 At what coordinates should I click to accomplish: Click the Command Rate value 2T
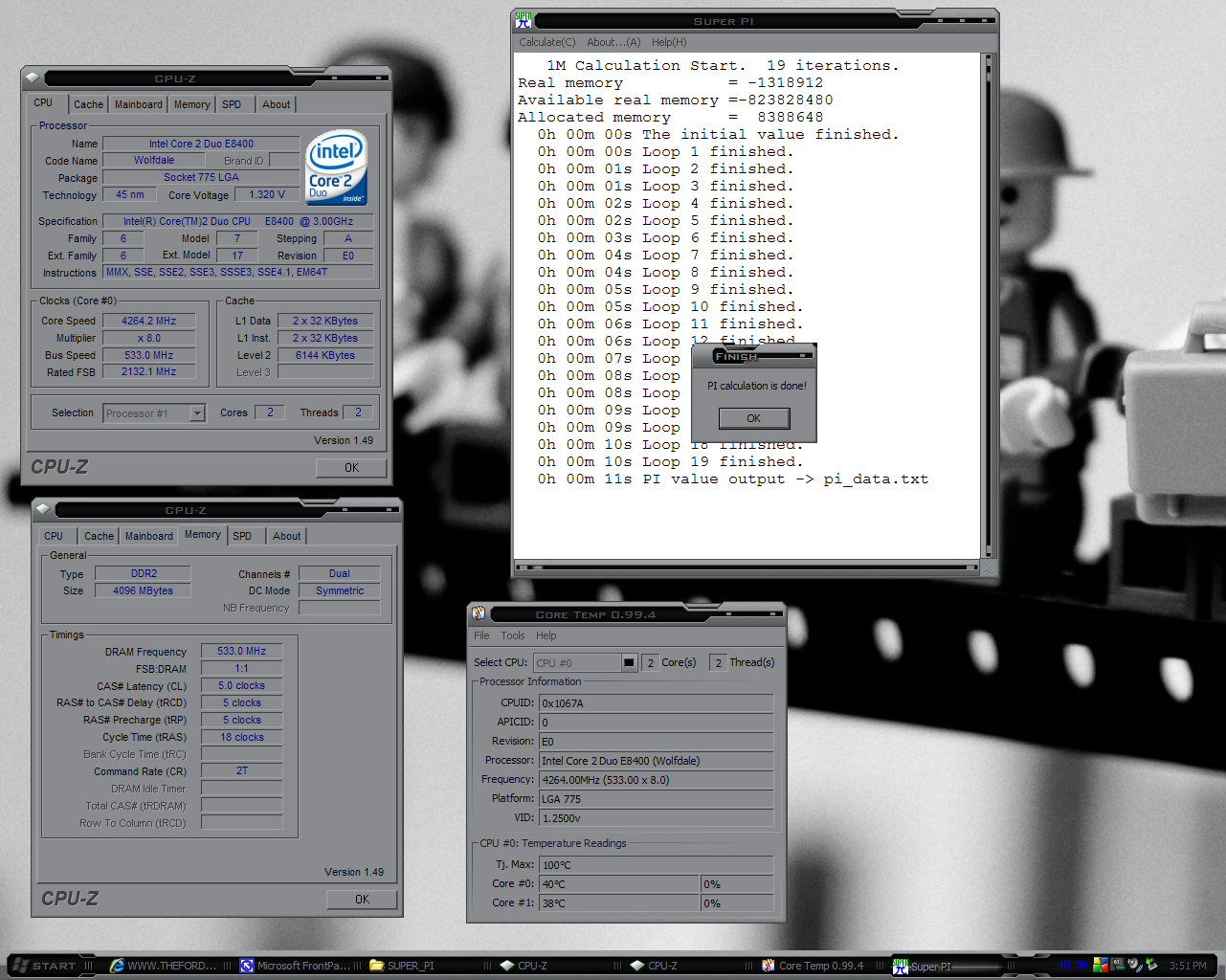tap(242, 771)
